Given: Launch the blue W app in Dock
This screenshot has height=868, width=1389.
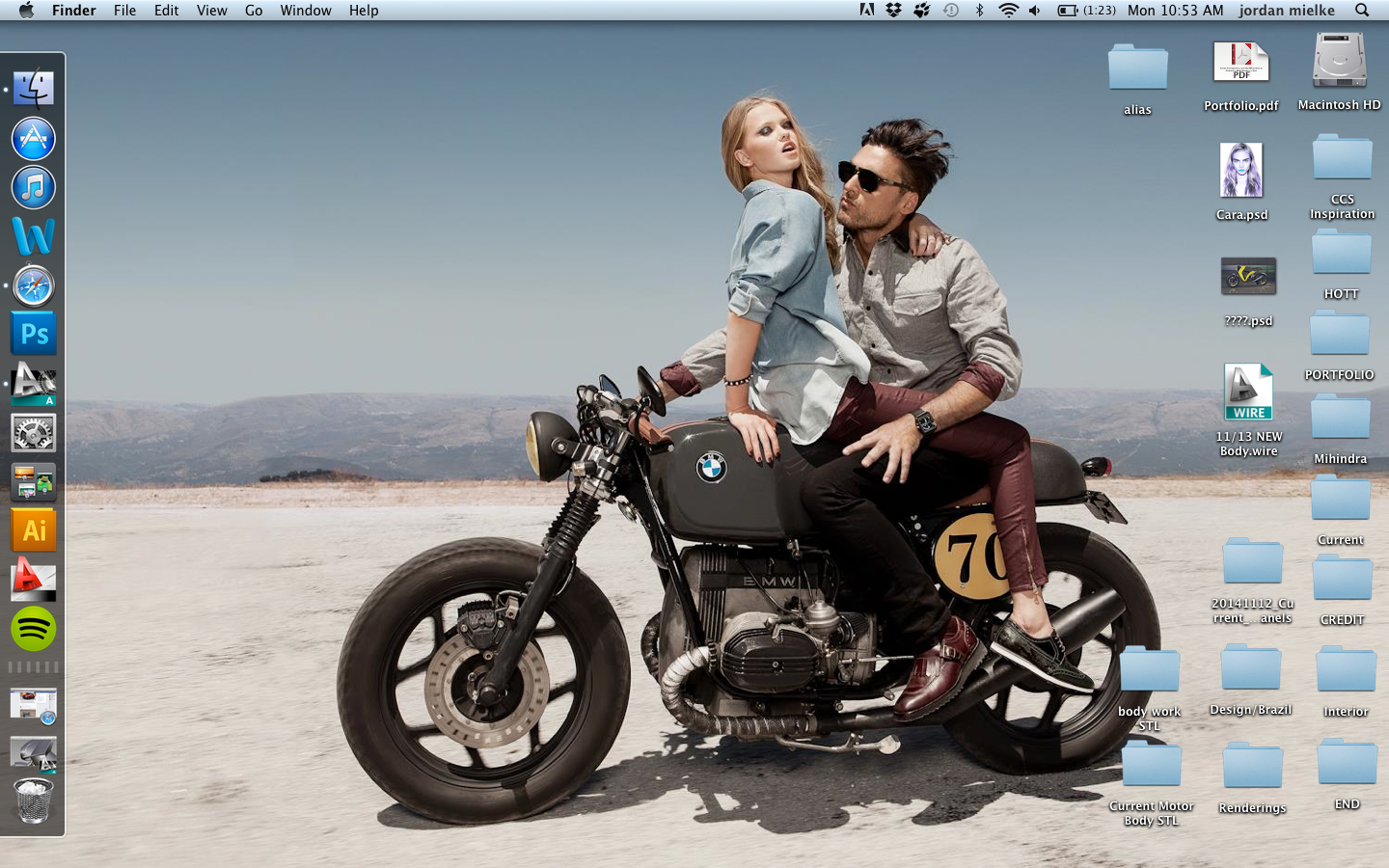Looking at the screenshot, I should [x=33, y=236].
